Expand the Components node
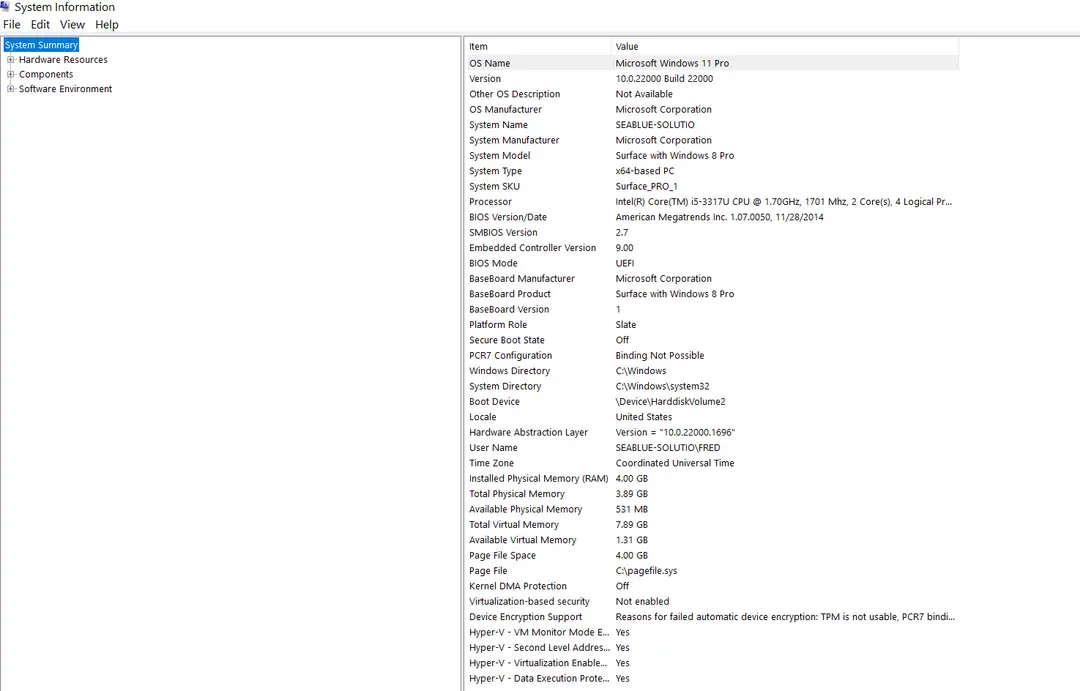Screen dimensions: 1080x691 tap(10, 74)
